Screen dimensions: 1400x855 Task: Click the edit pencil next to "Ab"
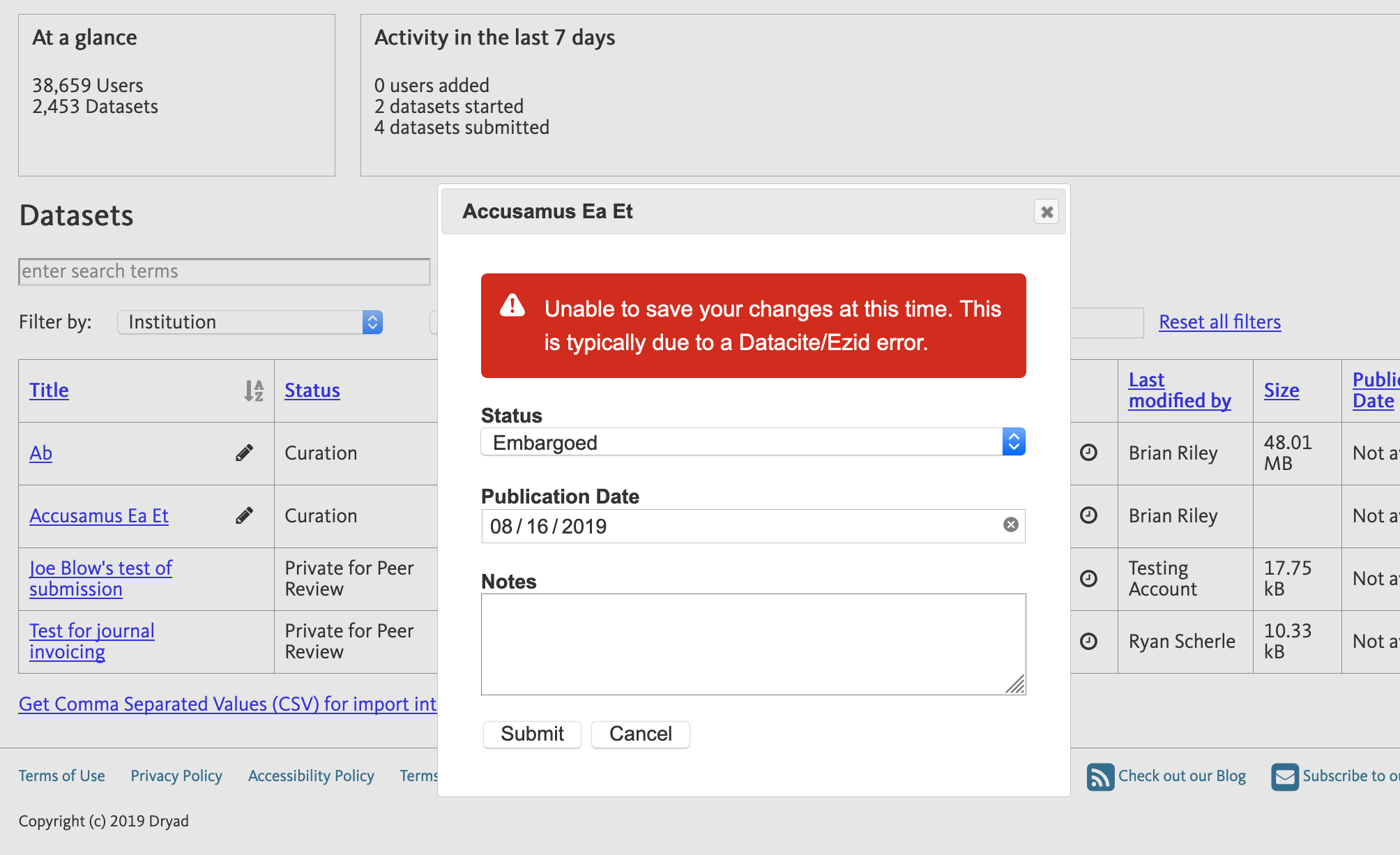tap(243, 453)
